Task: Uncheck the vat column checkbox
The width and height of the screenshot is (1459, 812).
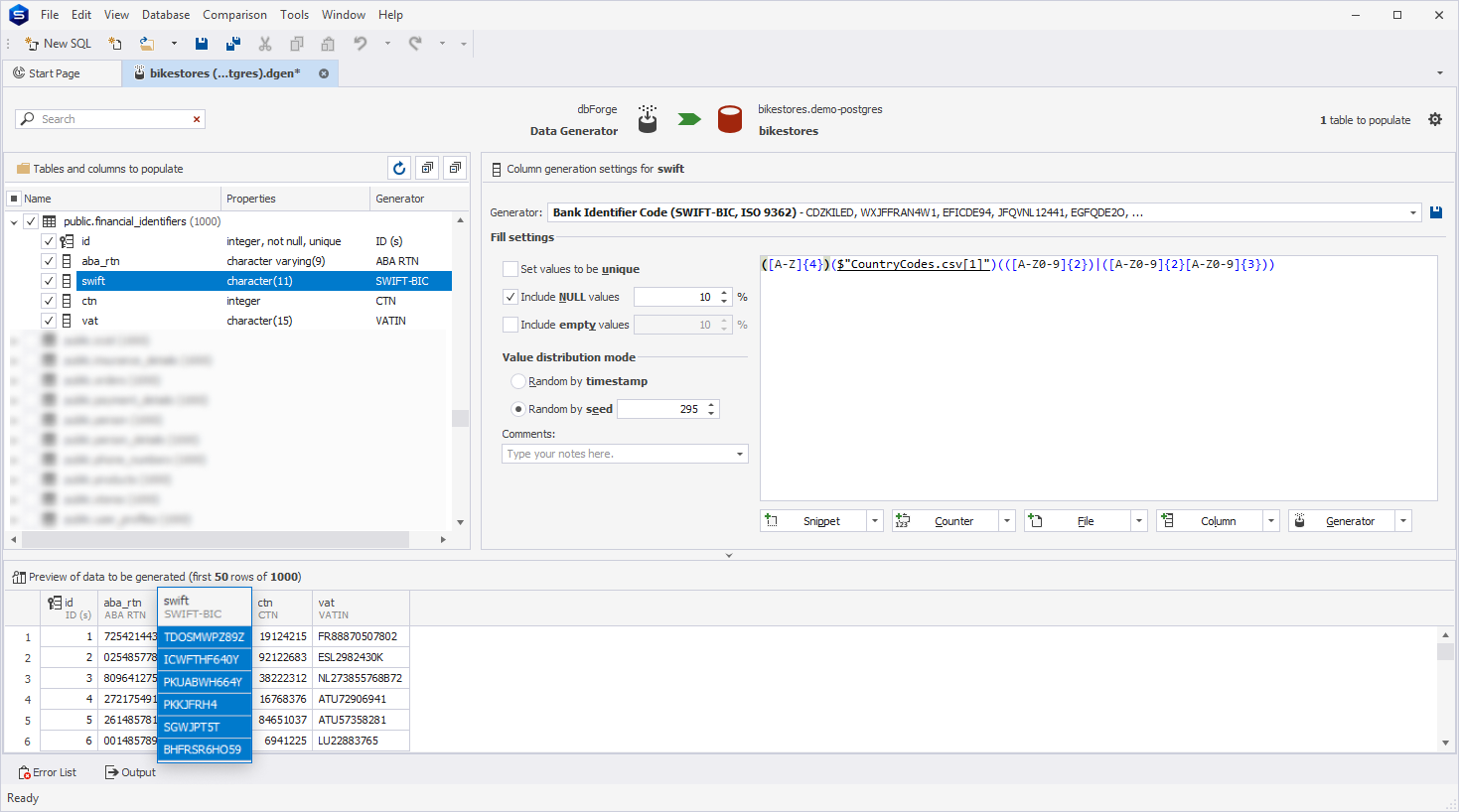Action: (x=48, y=321)
